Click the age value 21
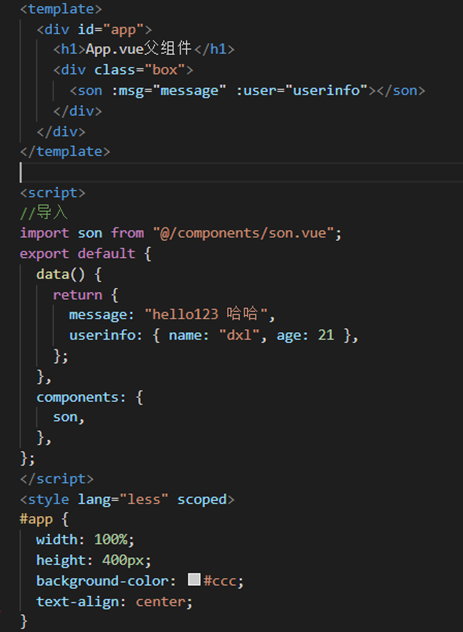 pos(326,335)
